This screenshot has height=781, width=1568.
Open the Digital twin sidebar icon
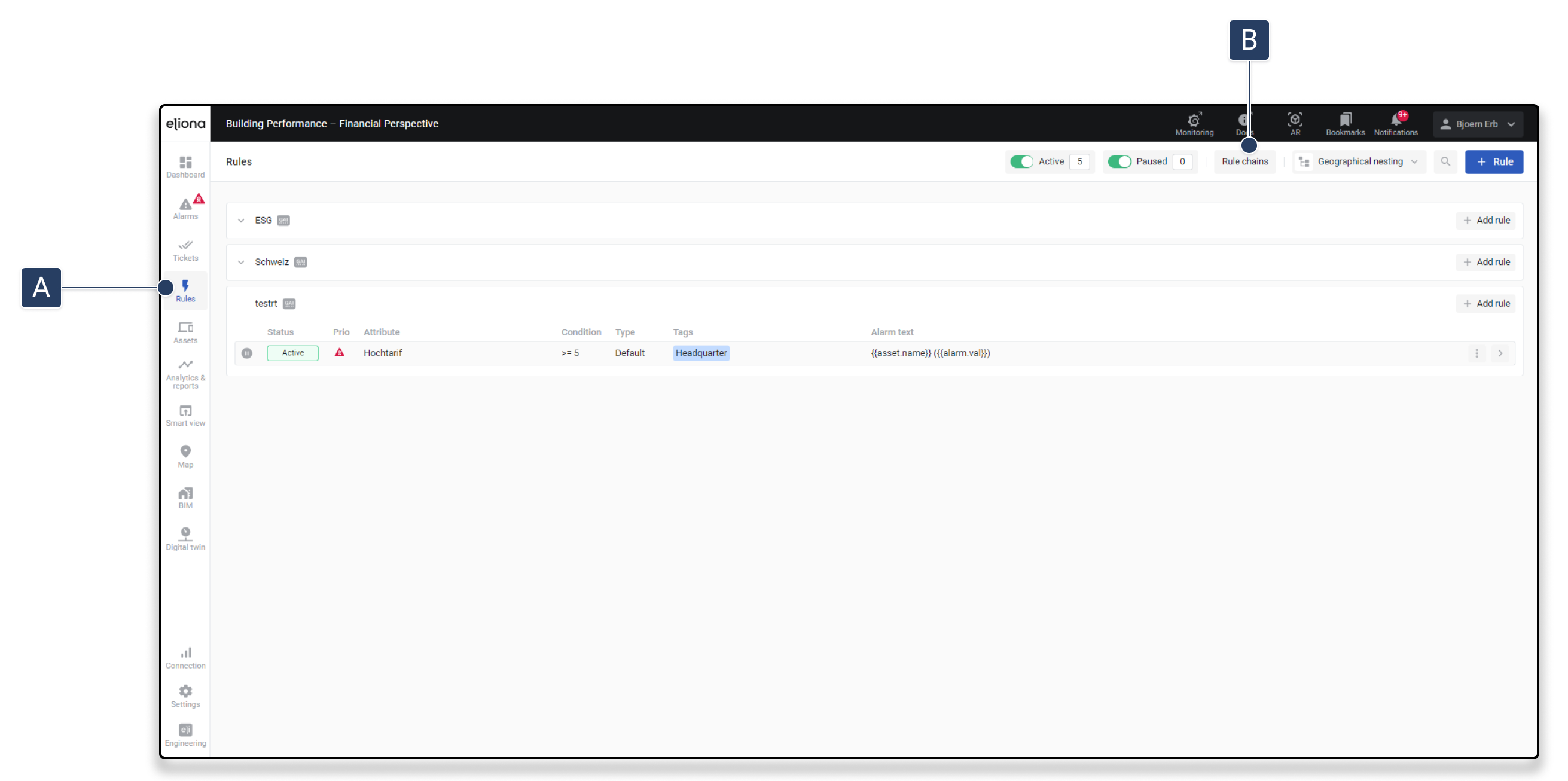(x=185, y=539)
